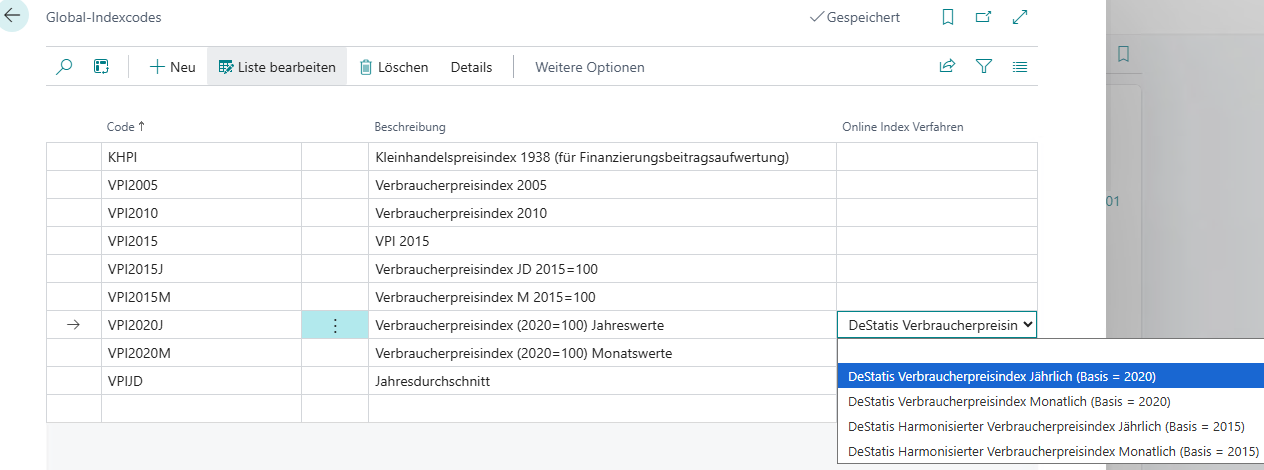The width and height of the screenshot is (1264, 470).
Task: Toggle the list view layout icon
Action: (1020, 67)
